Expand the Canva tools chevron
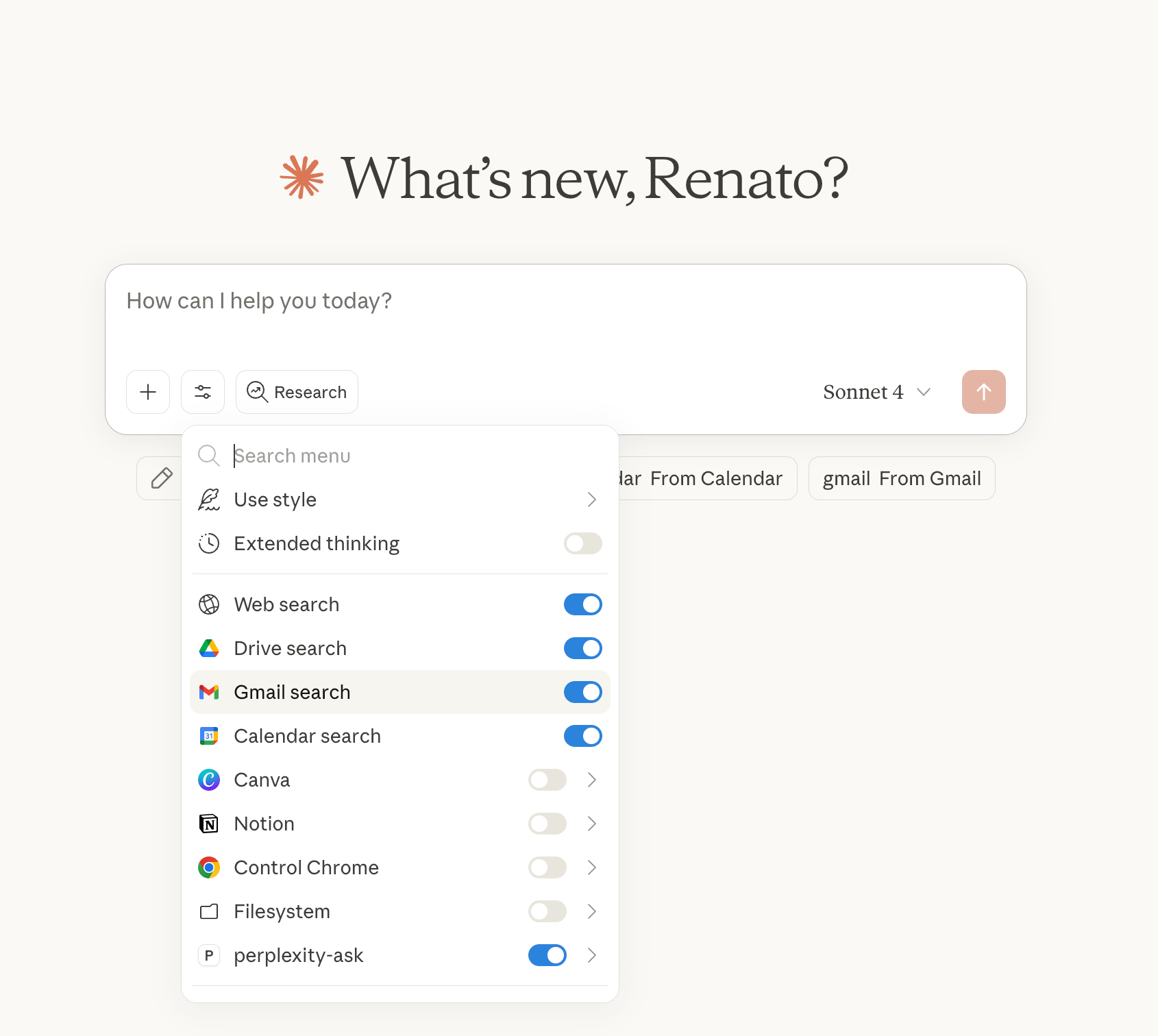1158x1036 pixels. click(x=592, y=780)
